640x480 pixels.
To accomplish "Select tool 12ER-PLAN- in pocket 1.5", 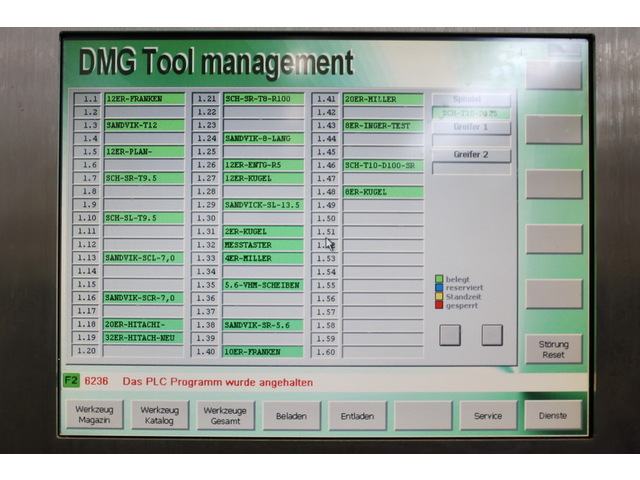I will [x=144, y=151].
